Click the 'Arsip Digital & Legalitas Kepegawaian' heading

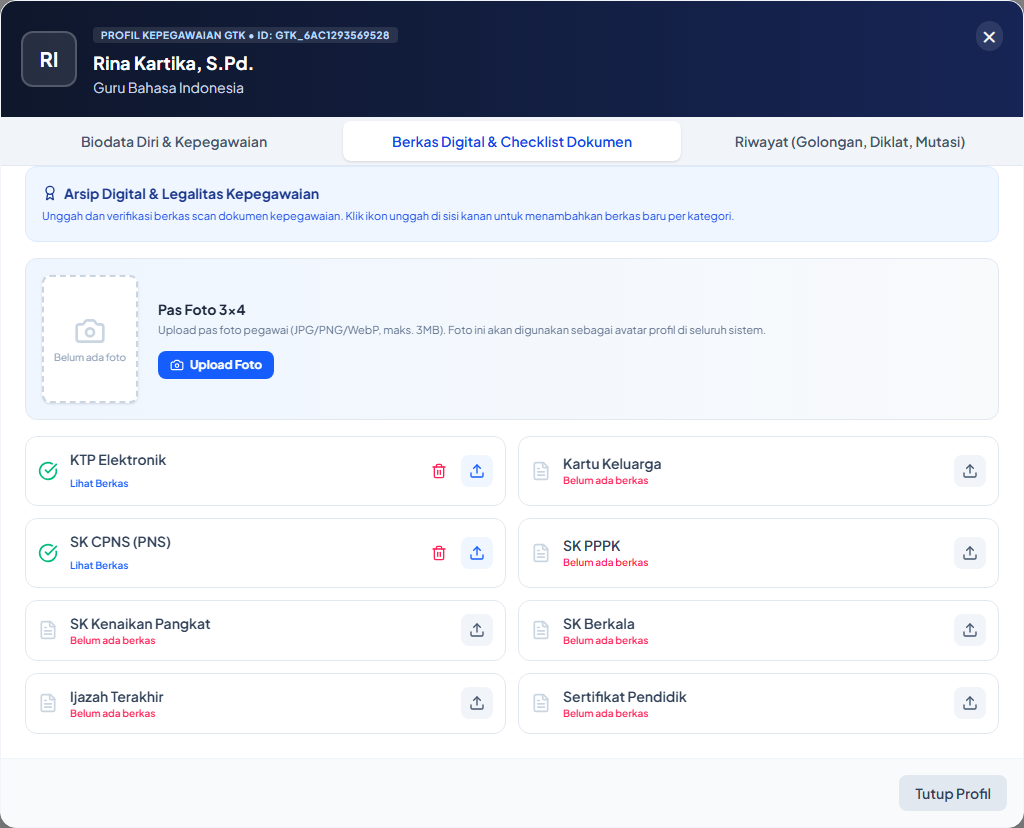click(191, 194)
